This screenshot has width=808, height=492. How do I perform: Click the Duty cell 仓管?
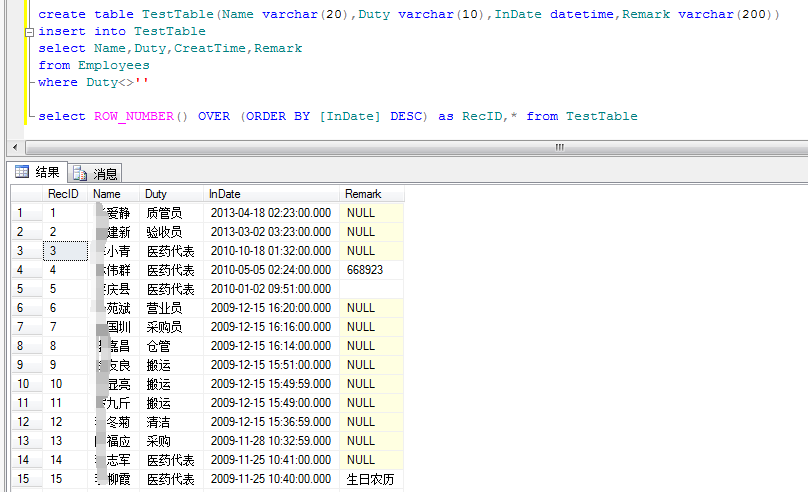171,346
